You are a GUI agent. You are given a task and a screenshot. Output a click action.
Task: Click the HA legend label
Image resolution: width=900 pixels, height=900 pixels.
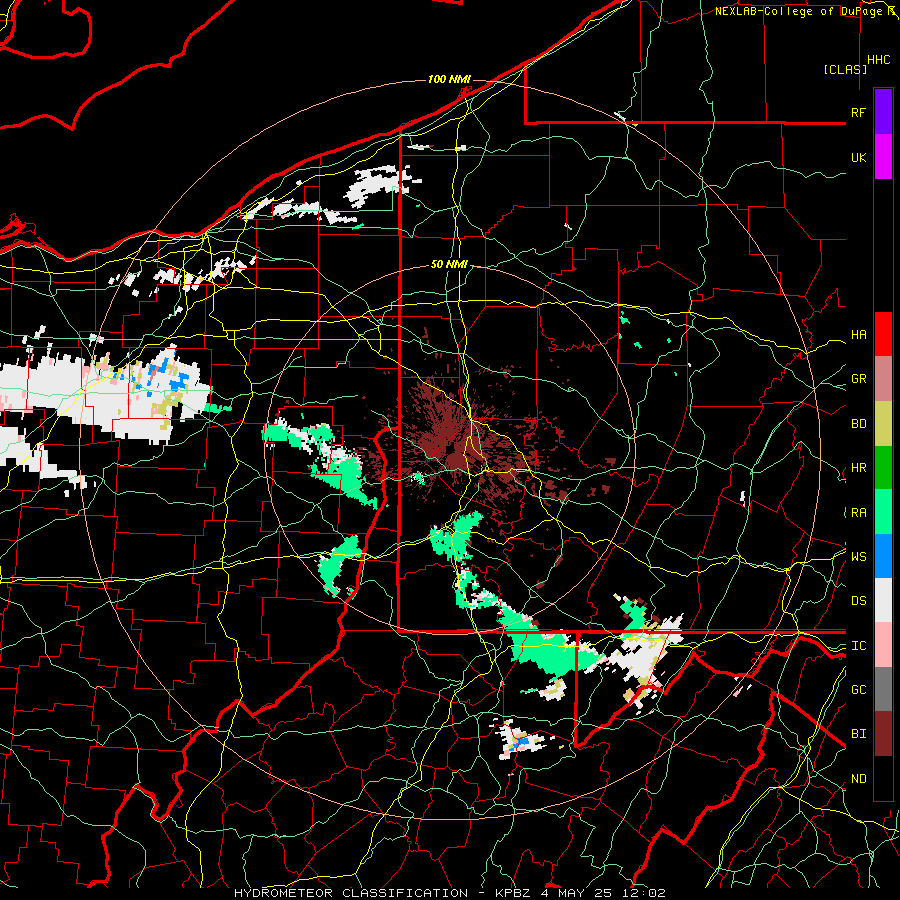pos(858,335)
